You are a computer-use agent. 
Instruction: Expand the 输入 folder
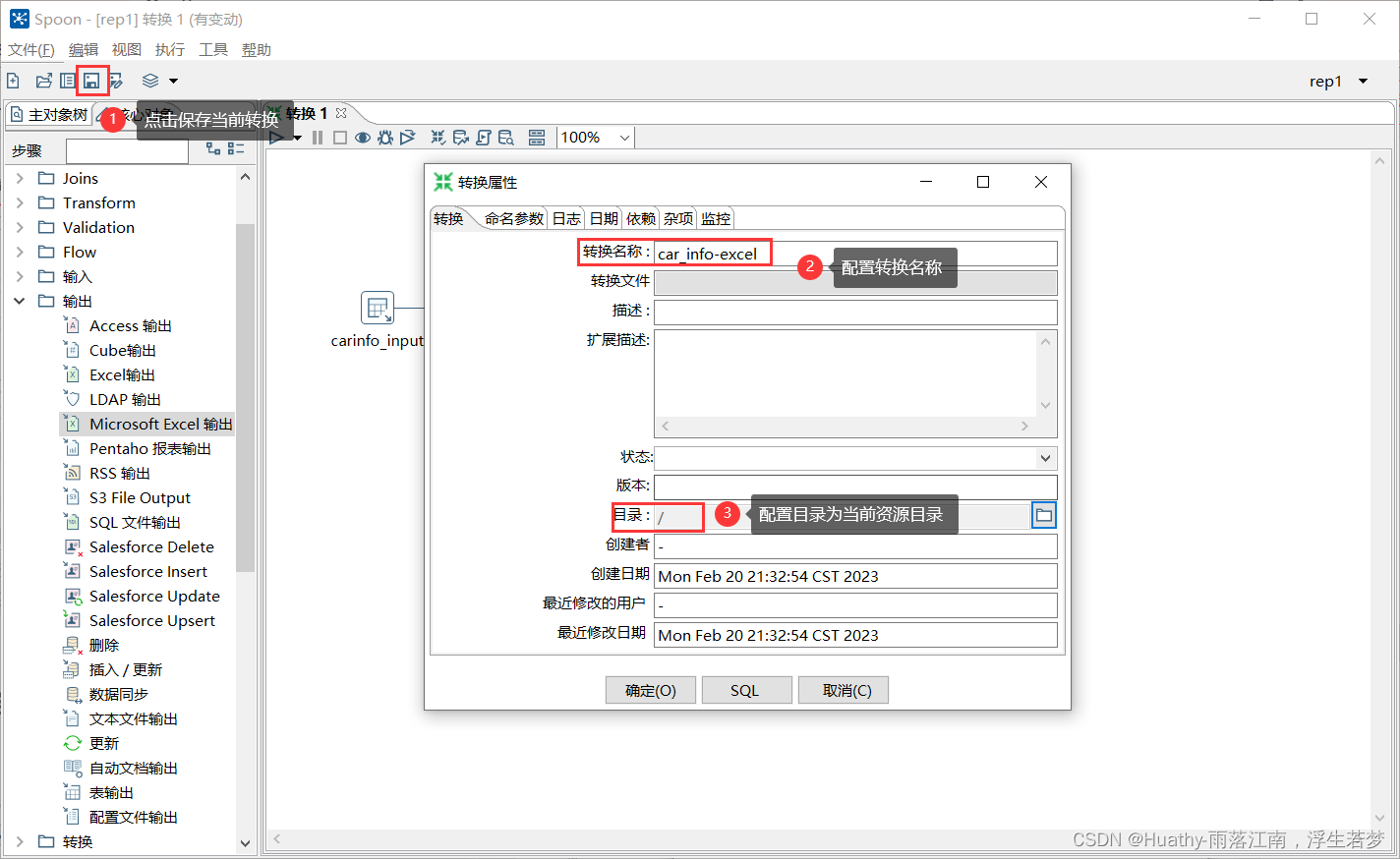click(20, 276)
